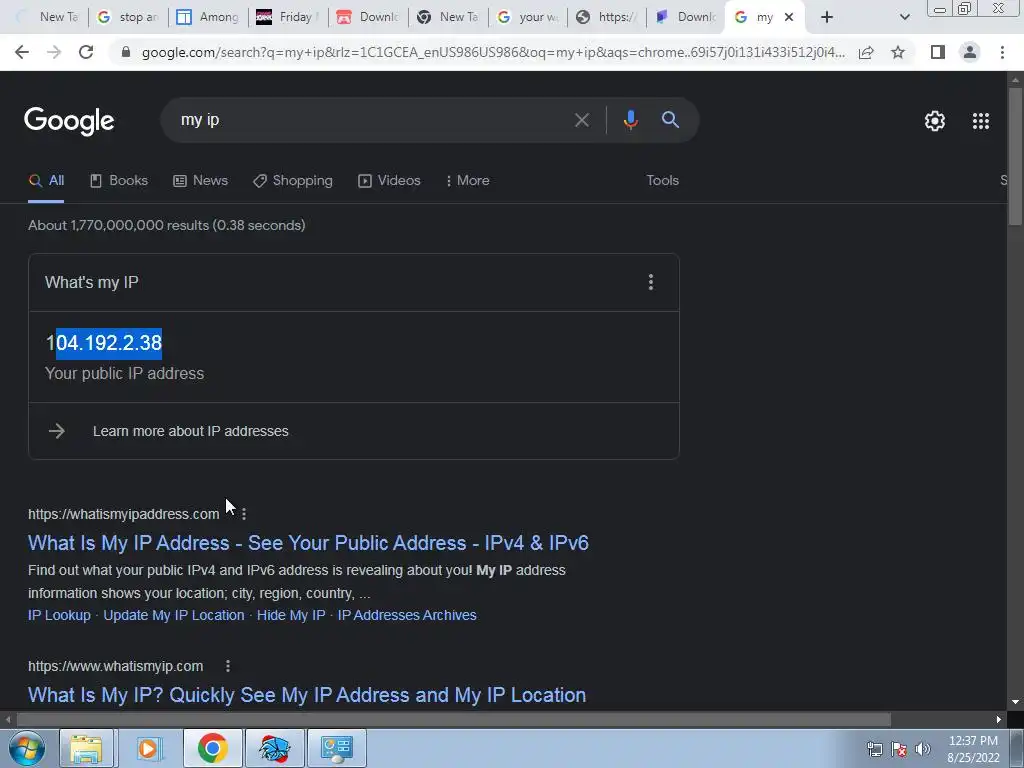Open the IP Lookup sitelink
Image resolution: width=1024 pixels, height=768 pixels.
(59, 615)
